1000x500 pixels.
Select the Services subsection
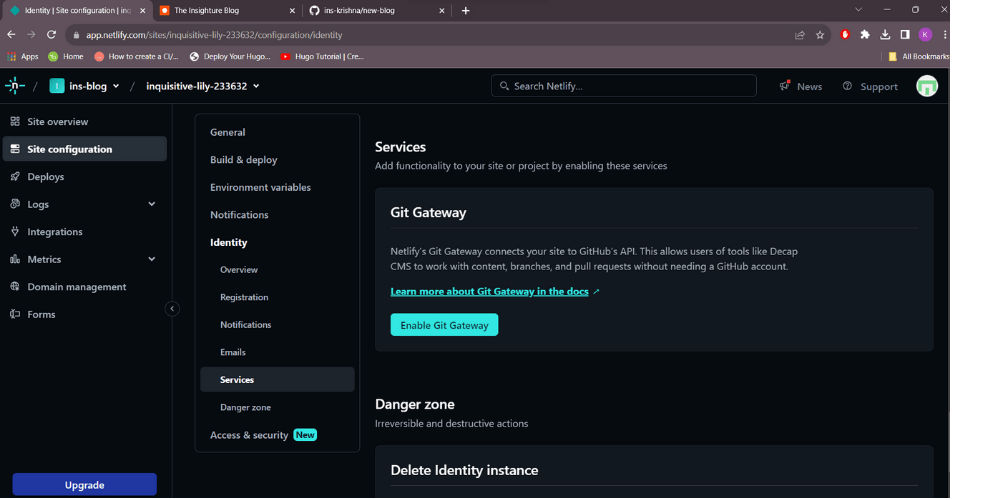pyautogui.click(x=277, y=379)
